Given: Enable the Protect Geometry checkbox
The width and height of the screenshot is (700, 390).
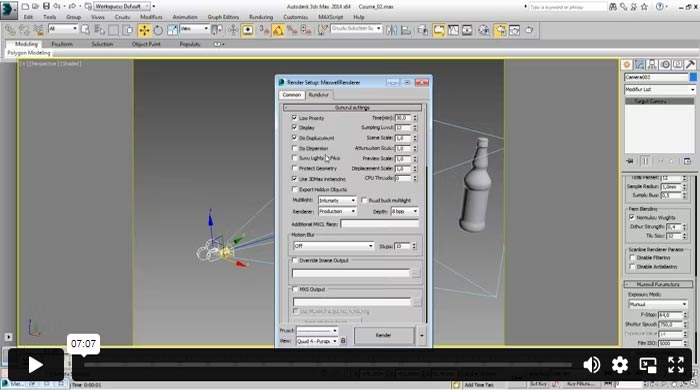Looking at the screenshot, I should click(294, 168).
